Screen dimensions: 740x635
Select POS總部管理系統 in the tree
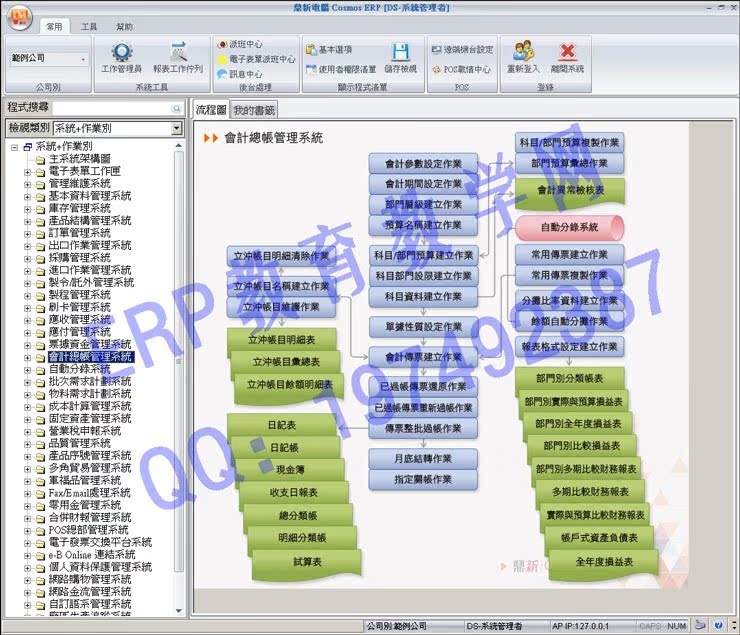tap(88, 530)
